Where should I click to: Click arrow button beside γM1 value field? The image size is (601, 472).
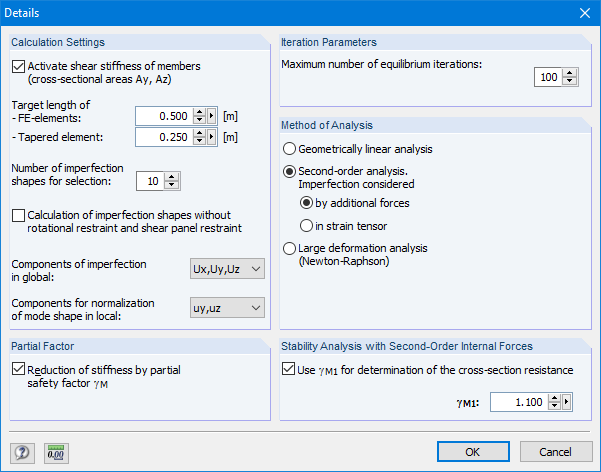[x=567, y=402]
